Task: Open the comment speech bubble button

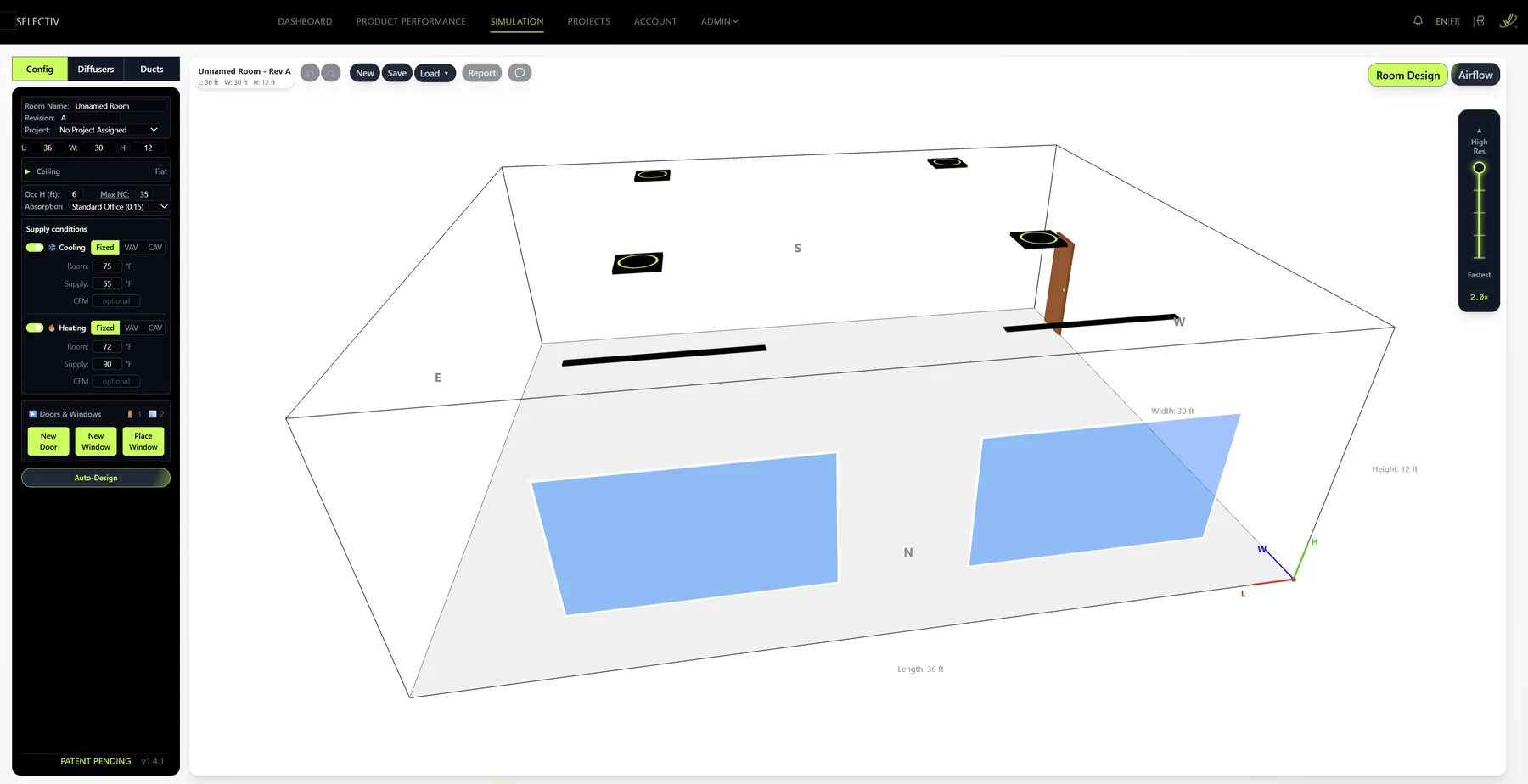Action: 520,73
